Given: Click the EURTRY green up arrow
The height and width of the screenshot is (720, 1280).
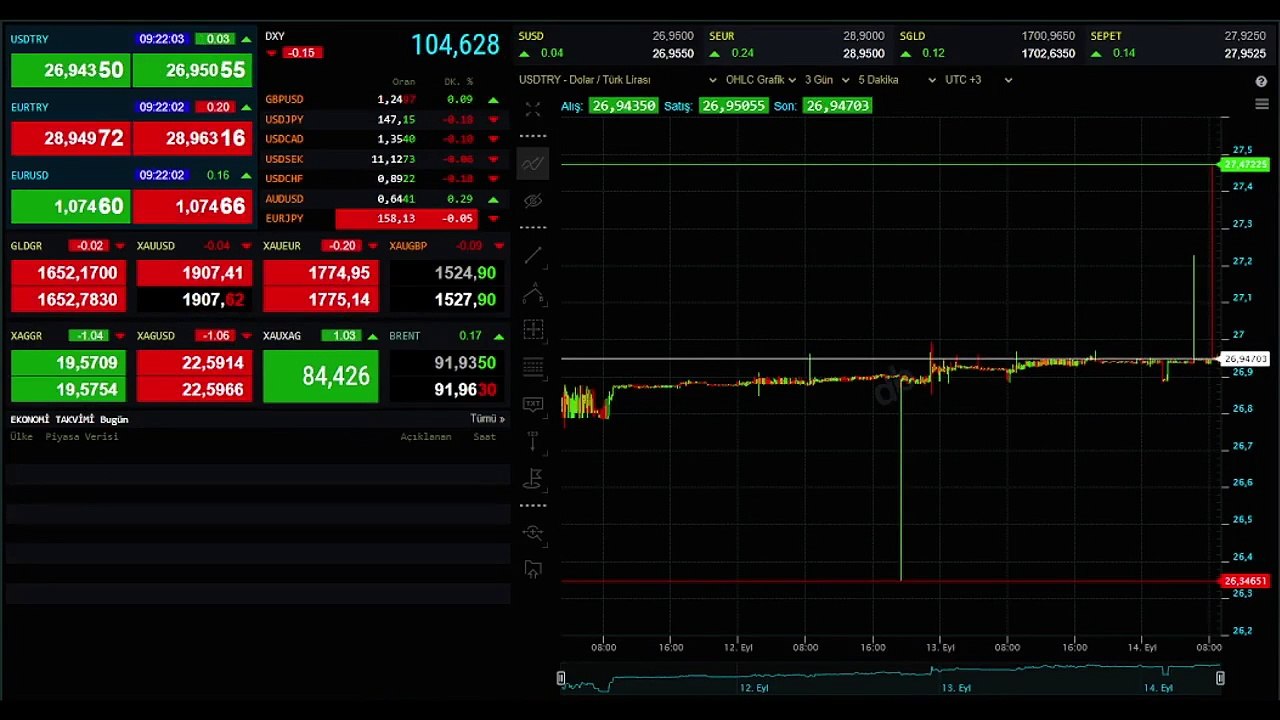Looking at the screenshot, I should [246, 107].
